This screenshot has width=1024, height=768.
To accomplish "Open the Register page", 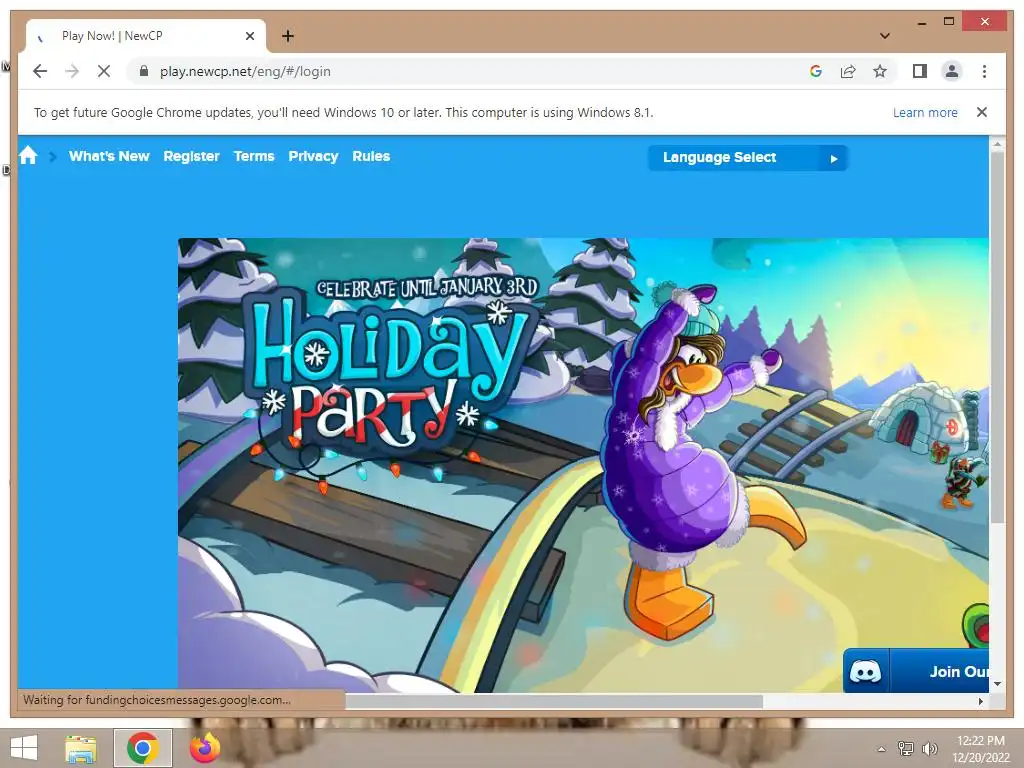I will pyautogui.click(x=191, y=156).
